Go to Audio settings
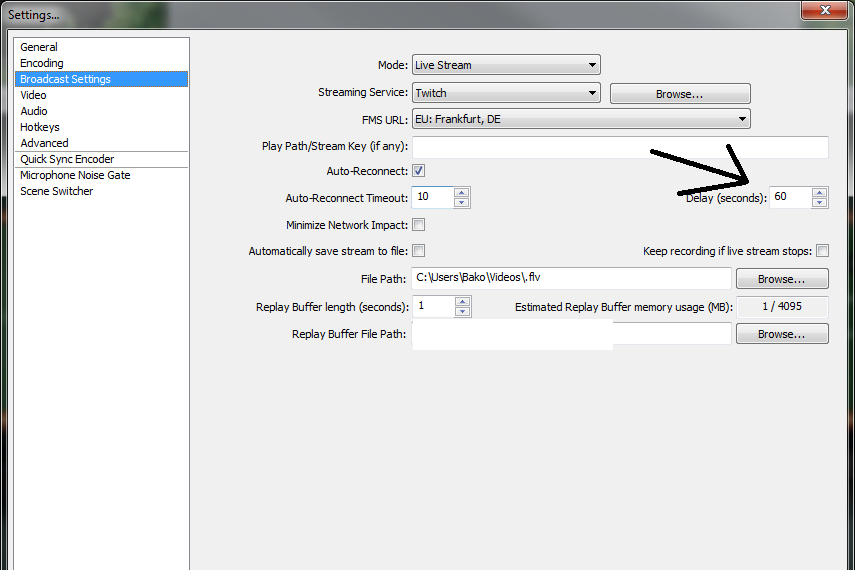Screen dimensions: 855x570 [101, 111]
